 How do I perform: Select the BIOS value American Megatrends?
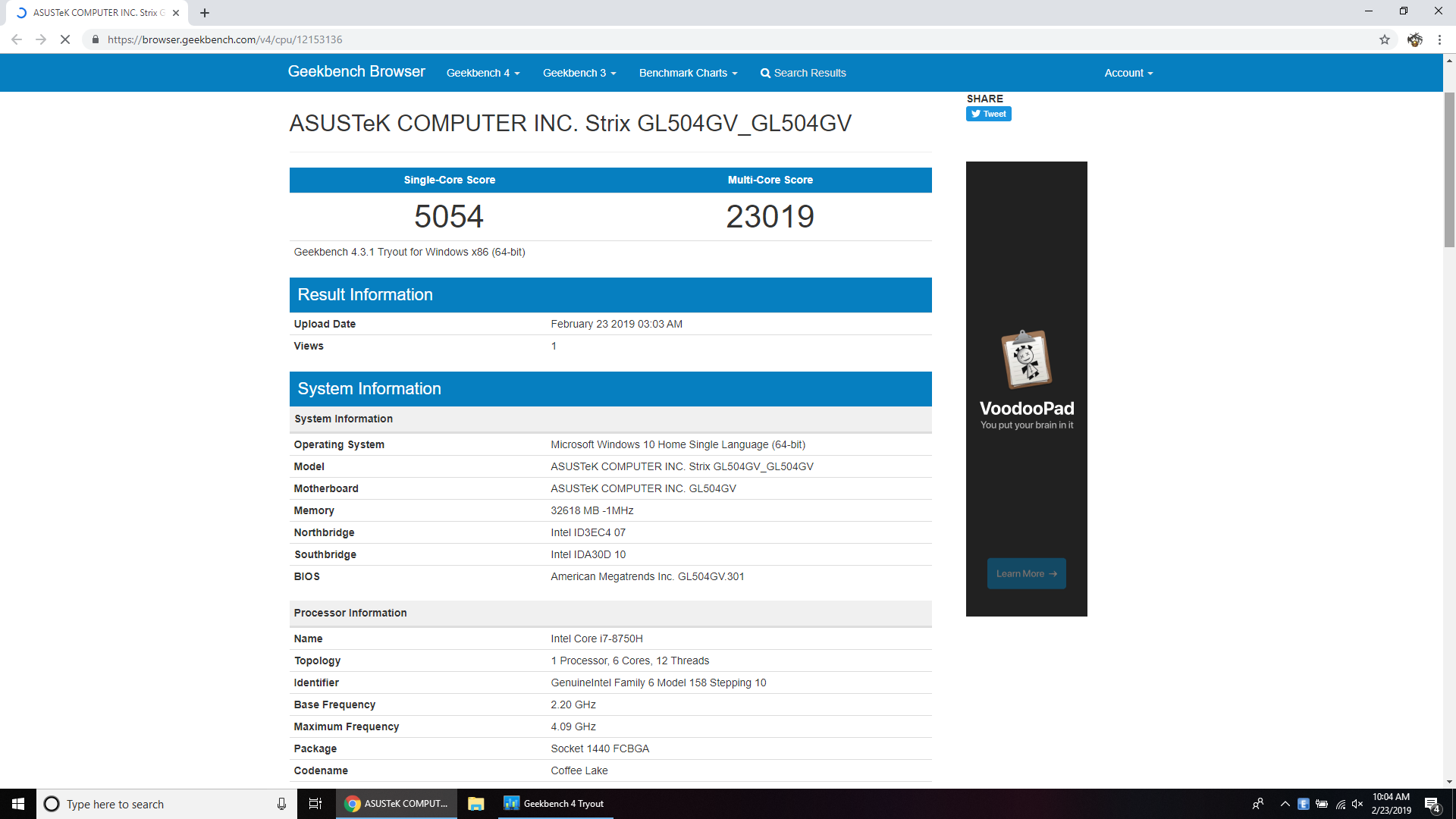pos(647,576)
